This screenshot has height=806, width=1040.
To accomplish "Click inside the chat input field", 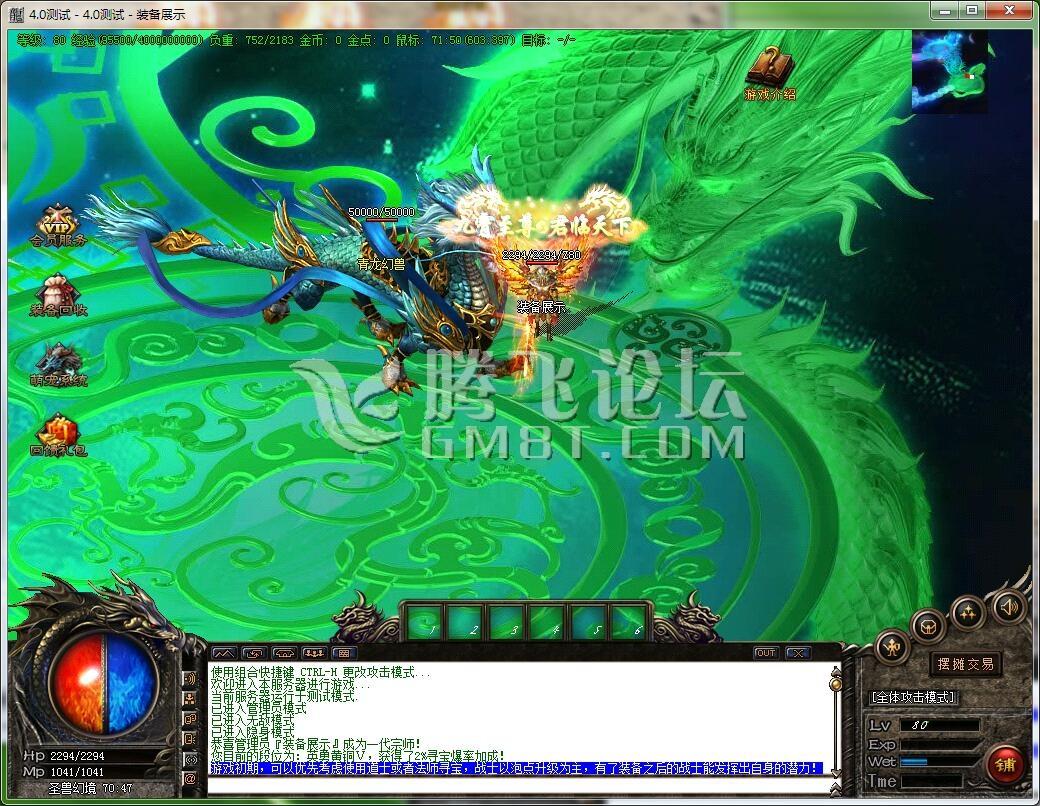I will [x=517, y=786].
